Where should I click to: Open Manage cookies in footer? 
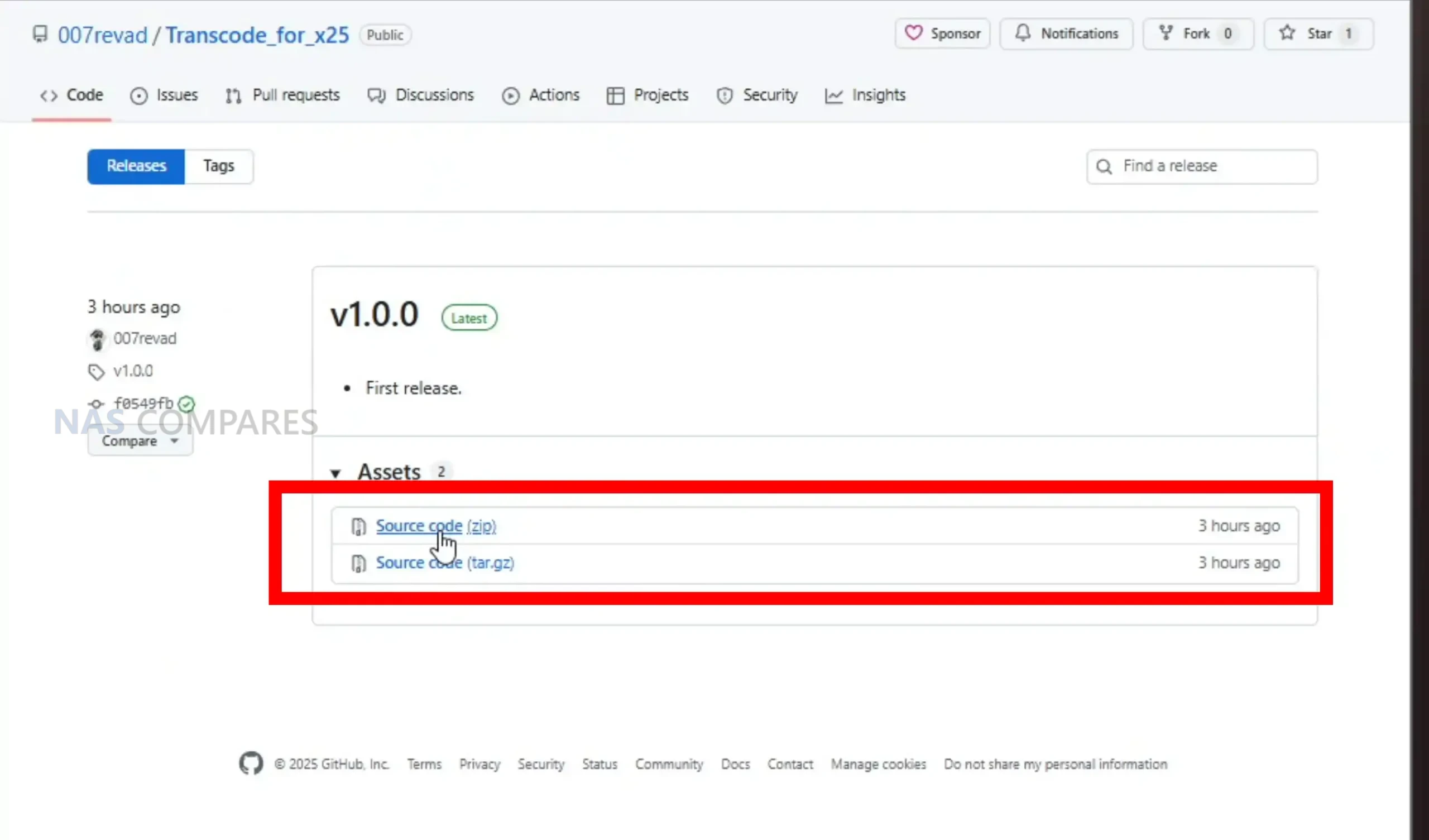click(x=879, y=764)
